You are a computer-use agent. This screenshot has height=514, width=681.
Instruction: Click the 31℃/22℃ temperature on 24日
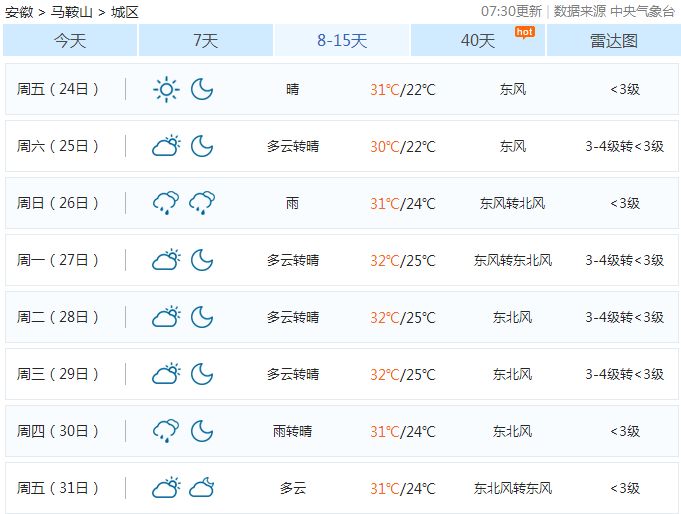click(x=403, y=90)
